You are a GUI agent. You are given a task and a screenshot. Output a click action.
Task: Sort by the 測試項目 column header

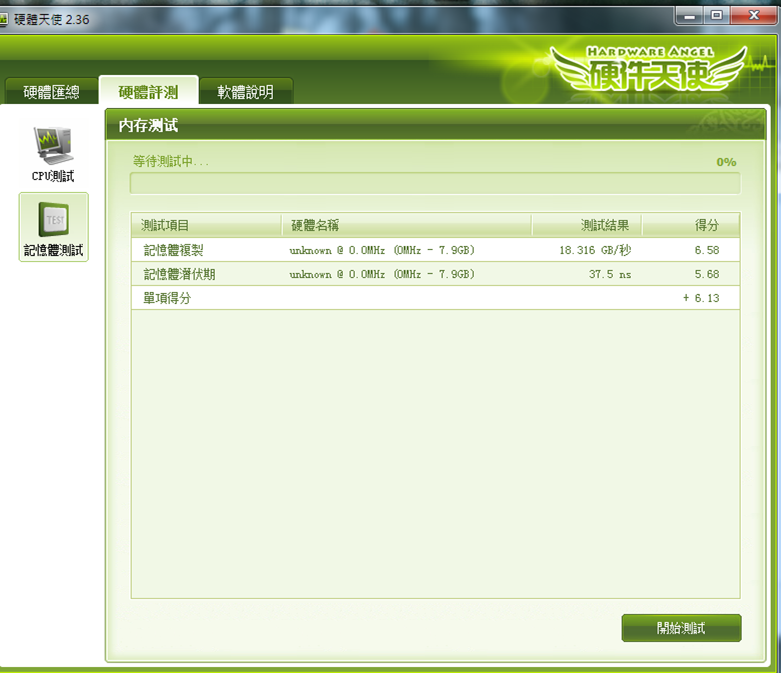[206, 225]
